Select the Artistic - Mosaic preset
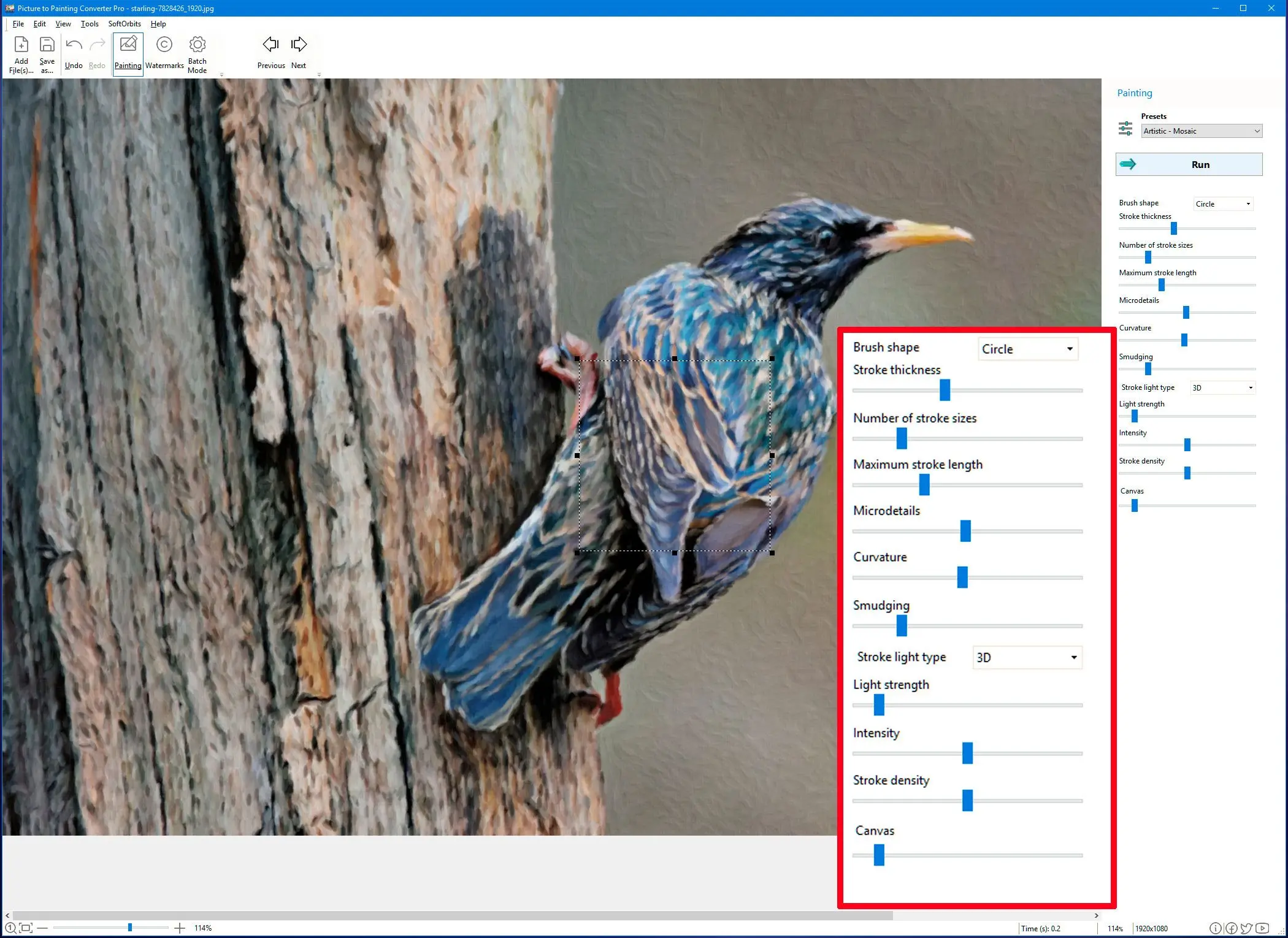Image resolution: width=1288 pixels, height=938 pixels. pos(1199,130)
